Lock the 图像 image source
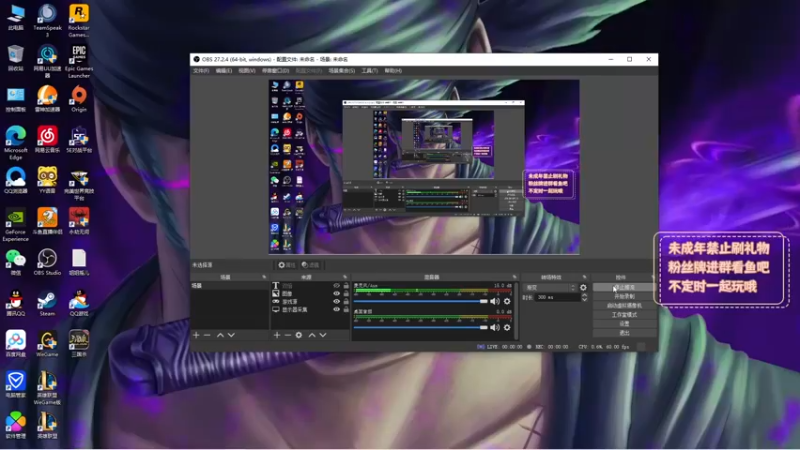Image resolution: width=800 pixels, height=450 pixels. click(346, 293)
